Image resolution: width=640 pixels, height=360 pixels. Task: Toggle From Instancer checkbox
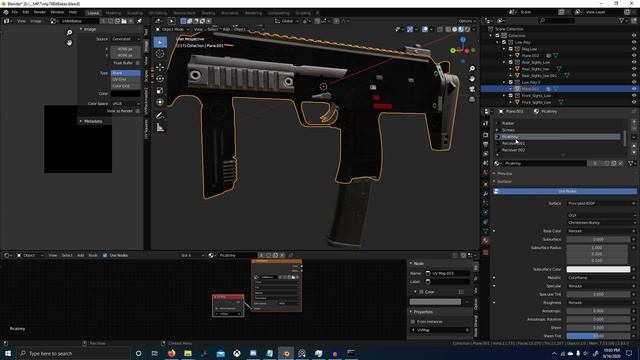tap(413, 322)
